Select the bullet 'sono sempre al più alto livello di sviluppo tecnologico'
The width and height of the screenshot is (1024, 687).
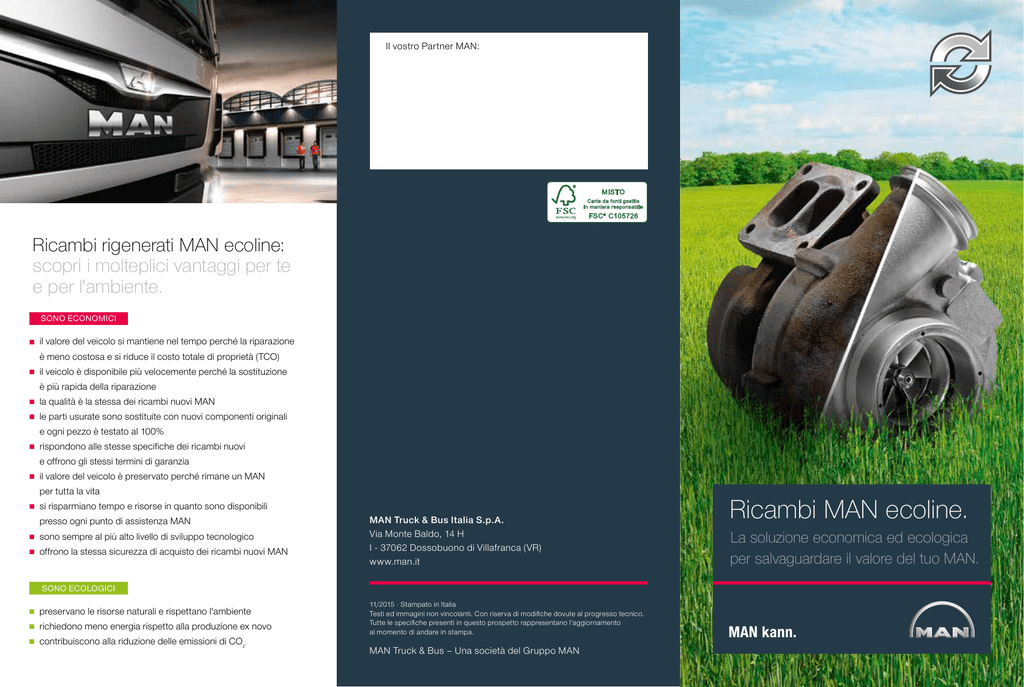pyautogui.click(x=146, y=537)
